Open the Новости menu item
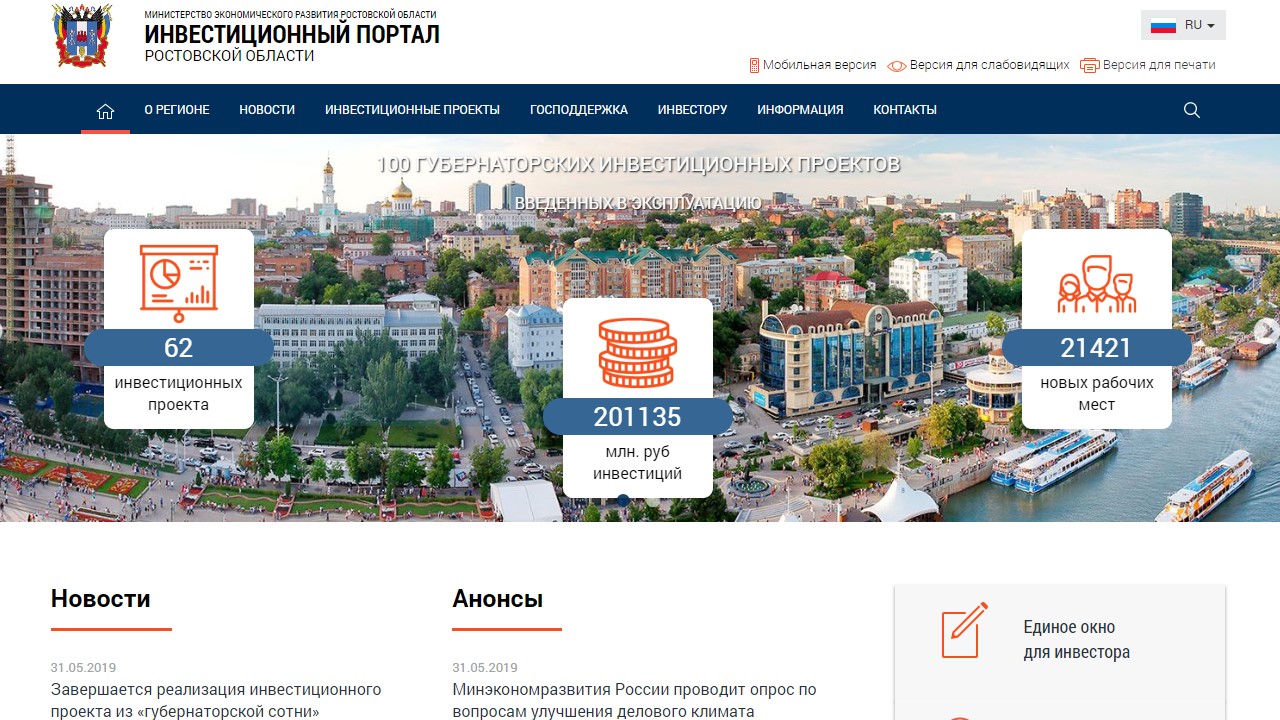Viewport: 1280px width, 720px height. click(x=267, y=110)
